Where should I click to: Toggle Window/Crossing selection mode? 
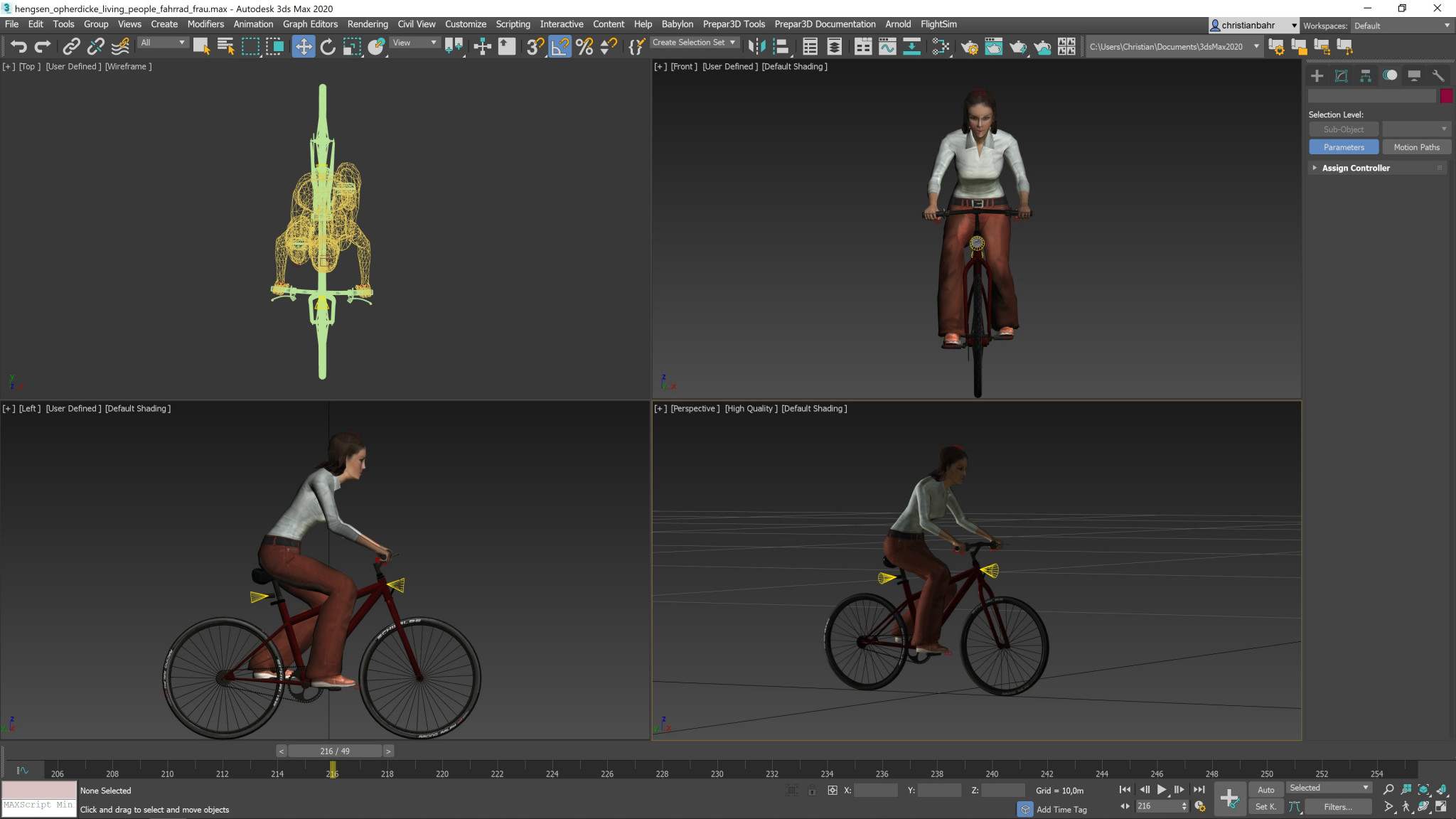pos(274,47)
